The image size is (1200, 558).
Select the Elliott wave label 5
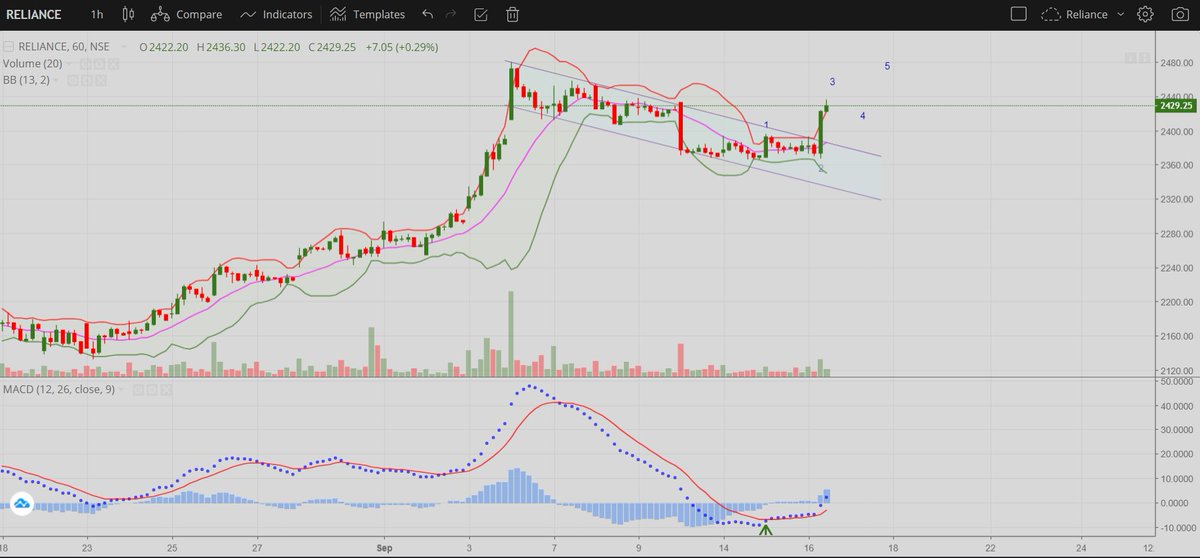pyautogui.click(x=887, y=66)
